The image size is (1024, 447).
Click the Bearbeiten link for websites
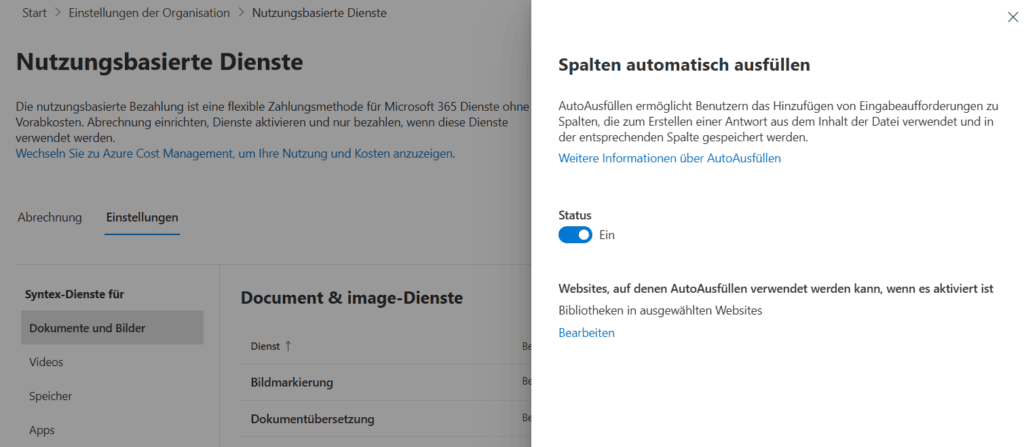point(586,333)
